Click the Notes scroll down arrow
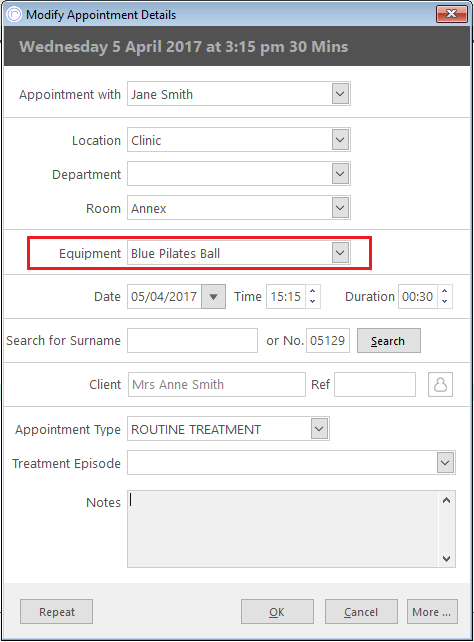Viewport: 474px width, 642px height. click(x=447, y=558)
